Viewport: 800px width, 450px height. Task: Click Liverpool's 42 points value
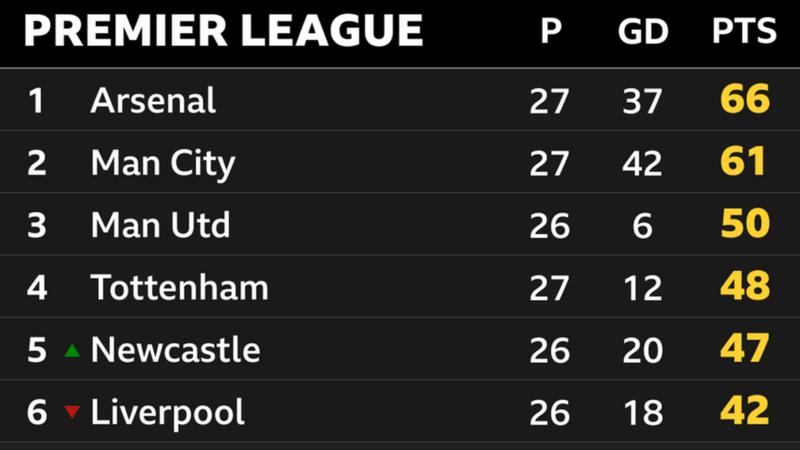tap(745, 410)
